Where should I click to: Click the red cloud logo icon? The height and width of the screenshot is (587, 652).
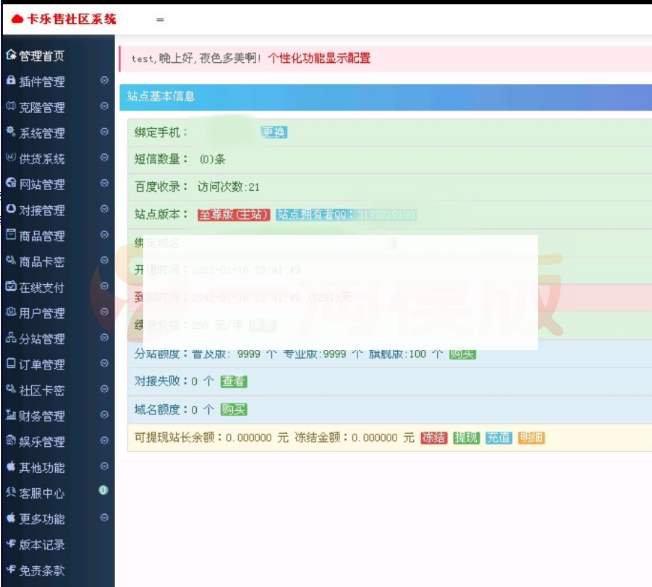pos(17,19)
